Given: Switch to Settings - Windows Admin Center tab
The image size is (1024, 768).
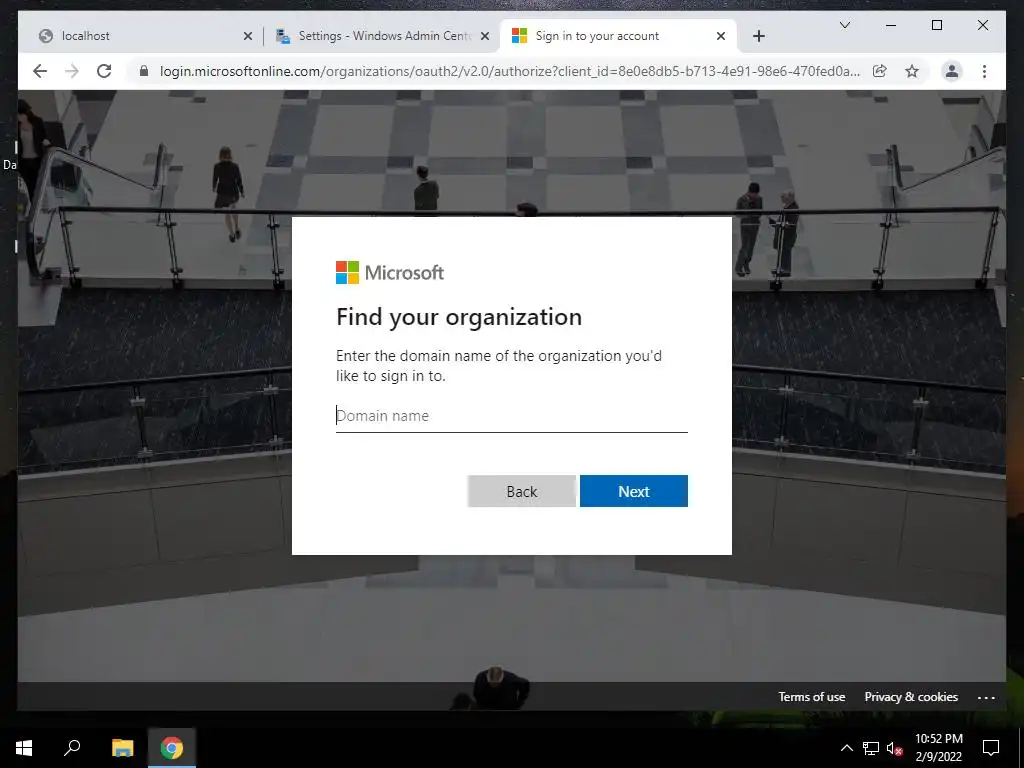Looking at the screenshot, I should click(x=382, y=36).
